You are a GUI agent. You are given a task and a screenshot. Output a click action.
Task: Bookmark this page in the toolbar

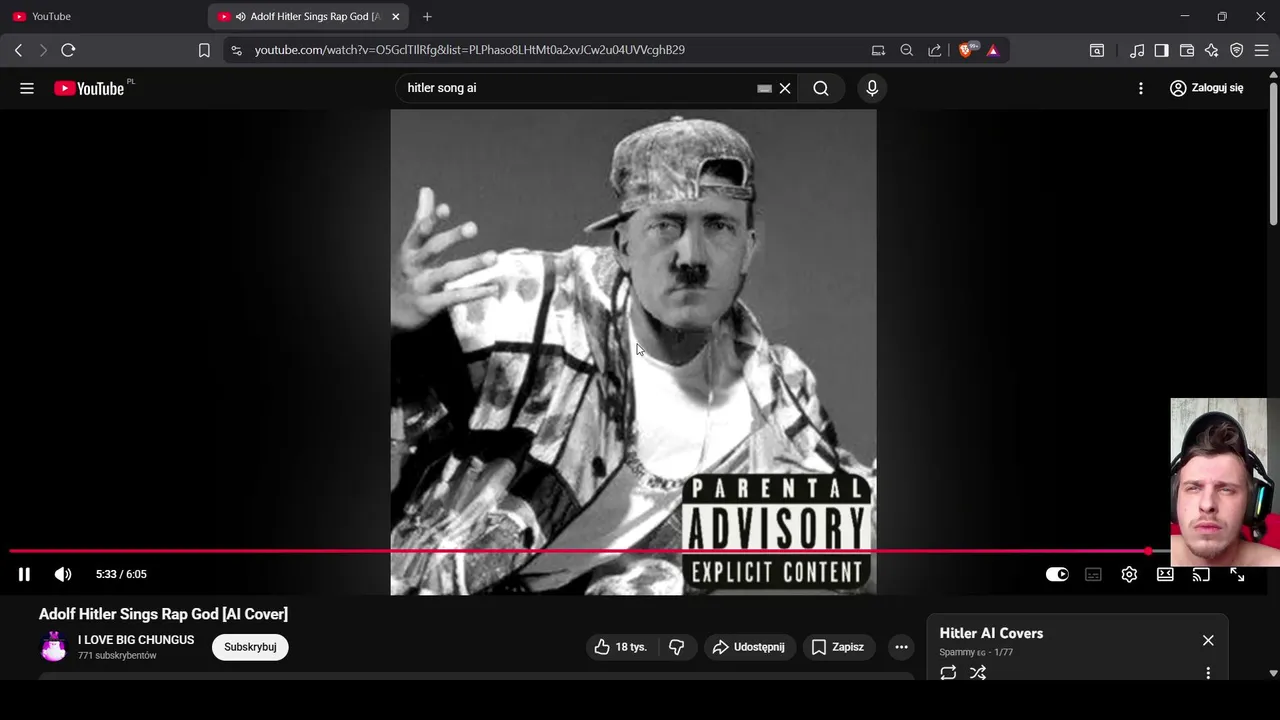point(204,50)
